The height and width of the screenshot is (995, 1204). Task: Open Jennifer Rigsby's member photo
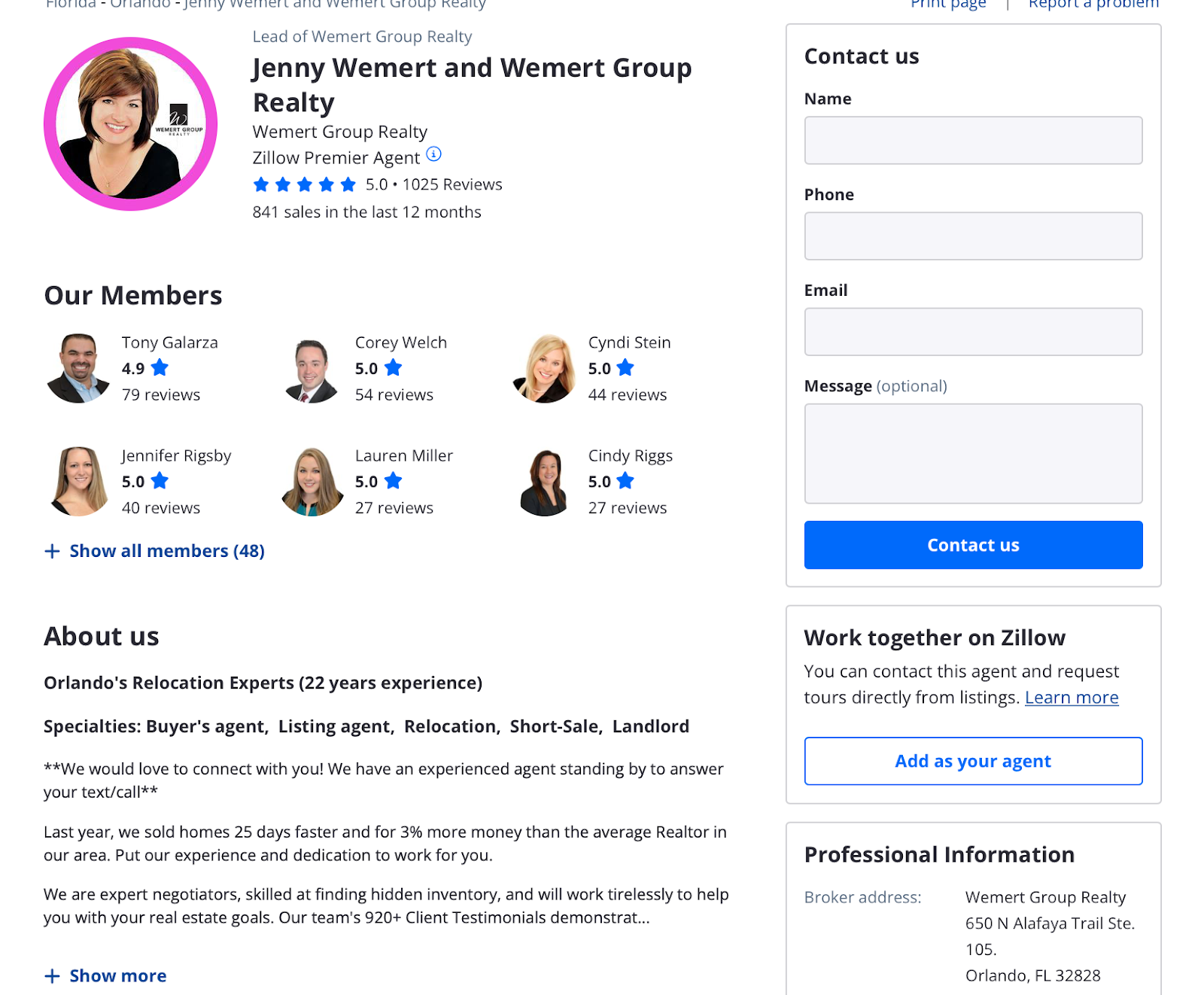point(78,481)
